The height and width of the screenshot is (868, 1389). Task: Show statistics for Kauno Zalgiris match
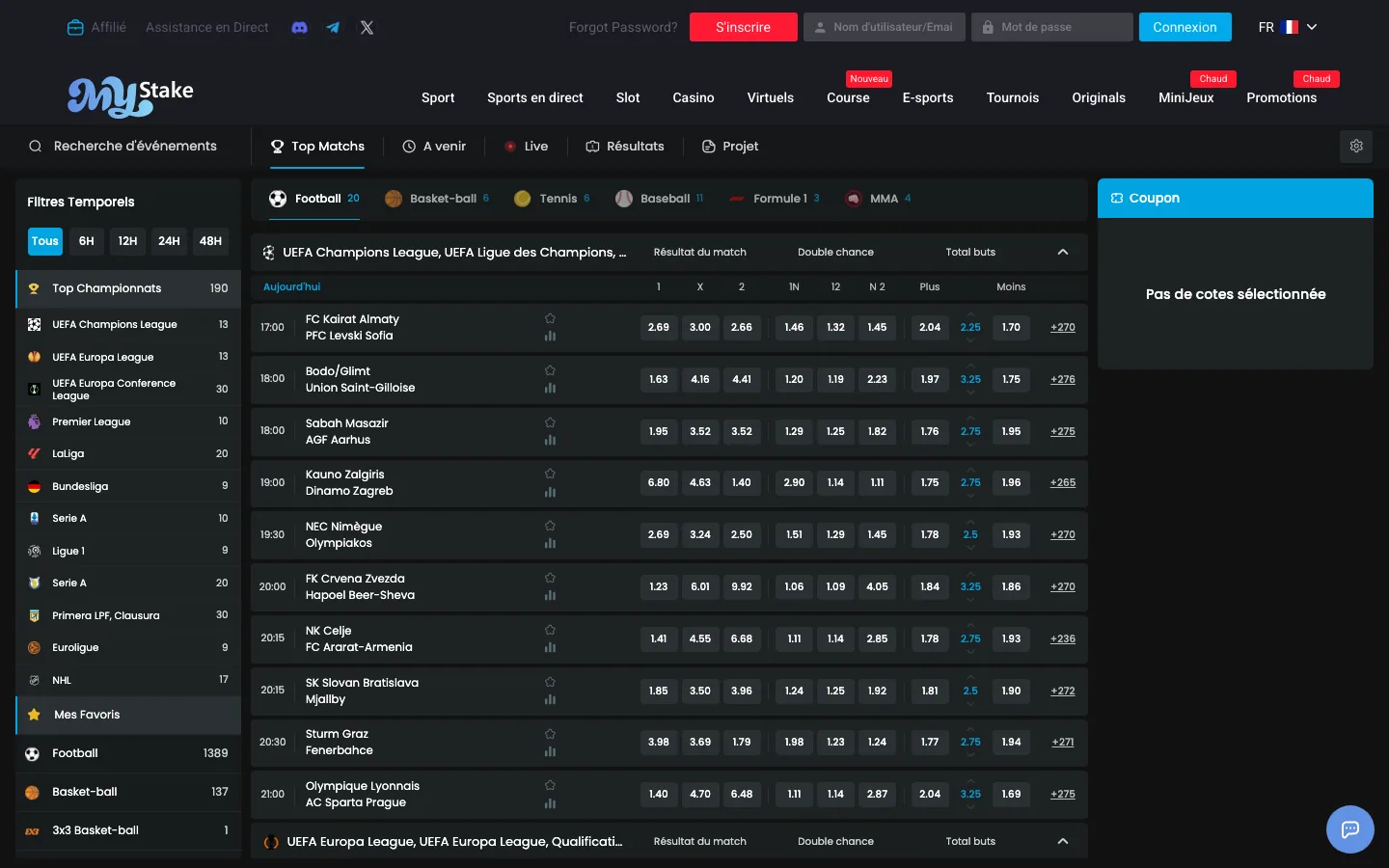[550, 492]
